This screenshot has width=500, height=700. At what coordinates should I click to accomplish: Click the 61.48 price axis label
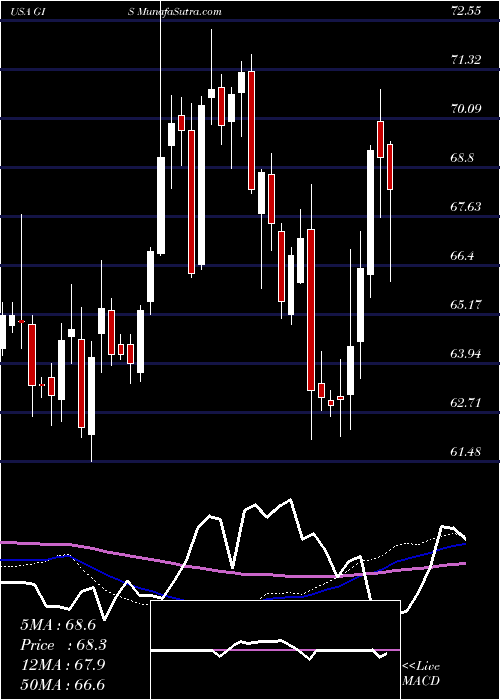466,453
